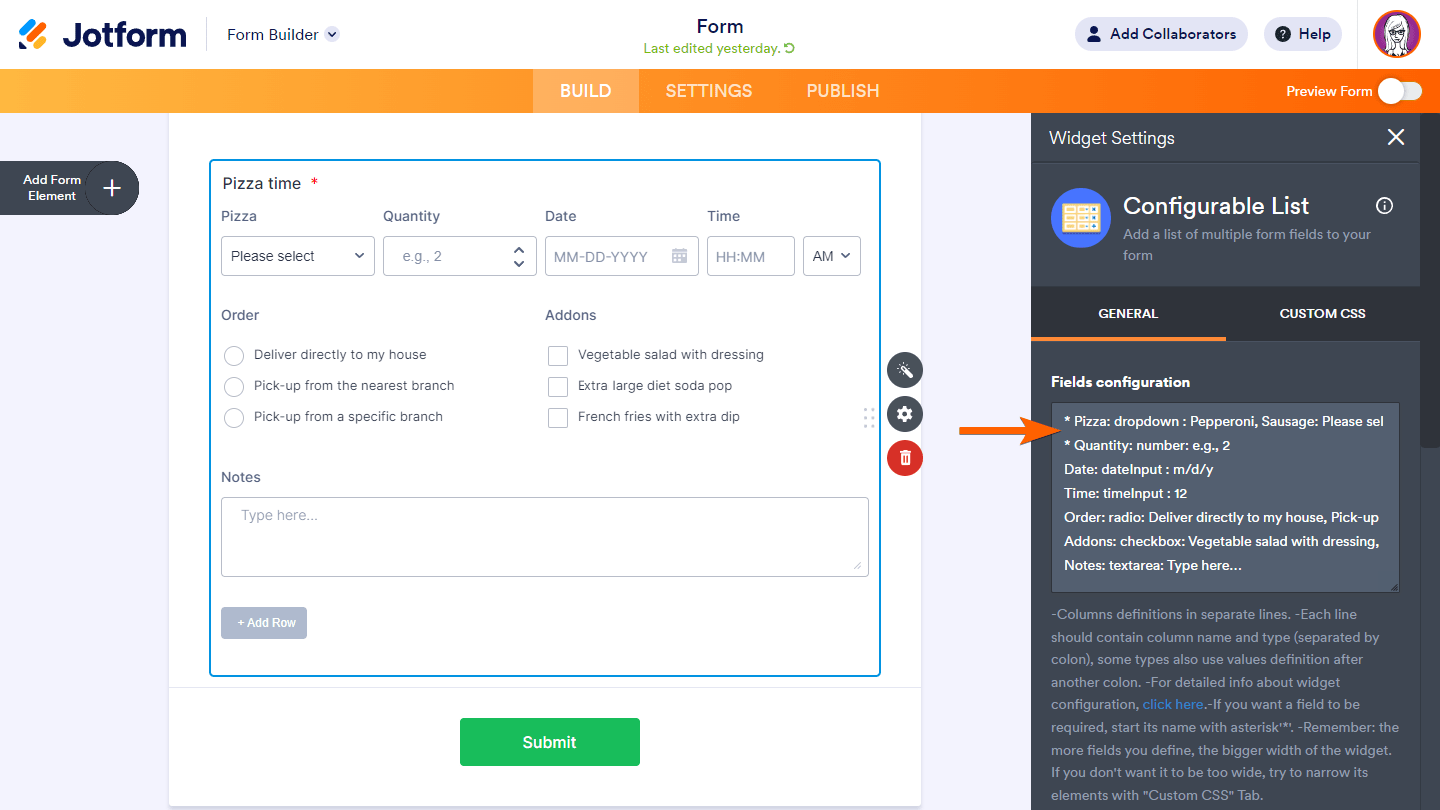Check 'French fries with extra dip'
The image size is (1440, 810).
tap(558, 418)
